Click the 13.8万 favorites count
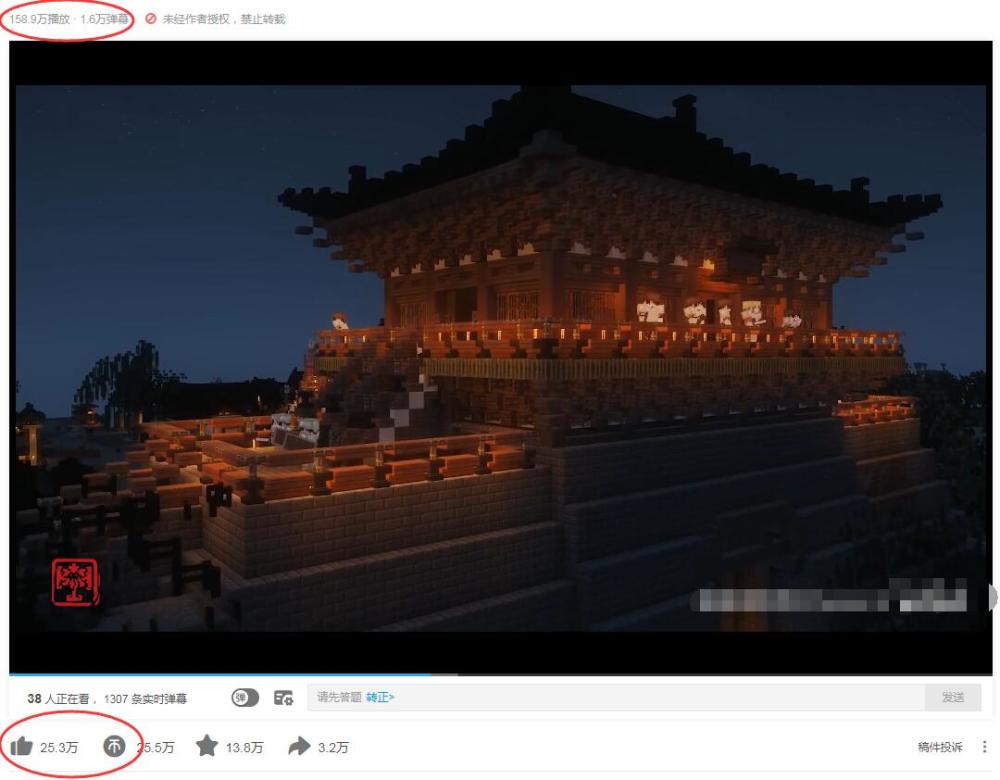Screen dimensions: 1000x780 (x=244, y=747)
